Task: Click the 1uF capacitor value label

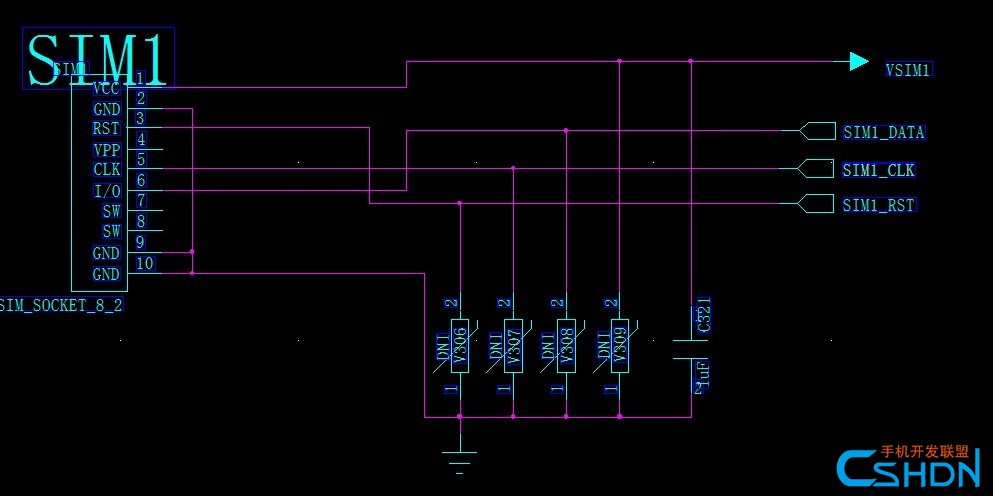Action: [702, 377]
